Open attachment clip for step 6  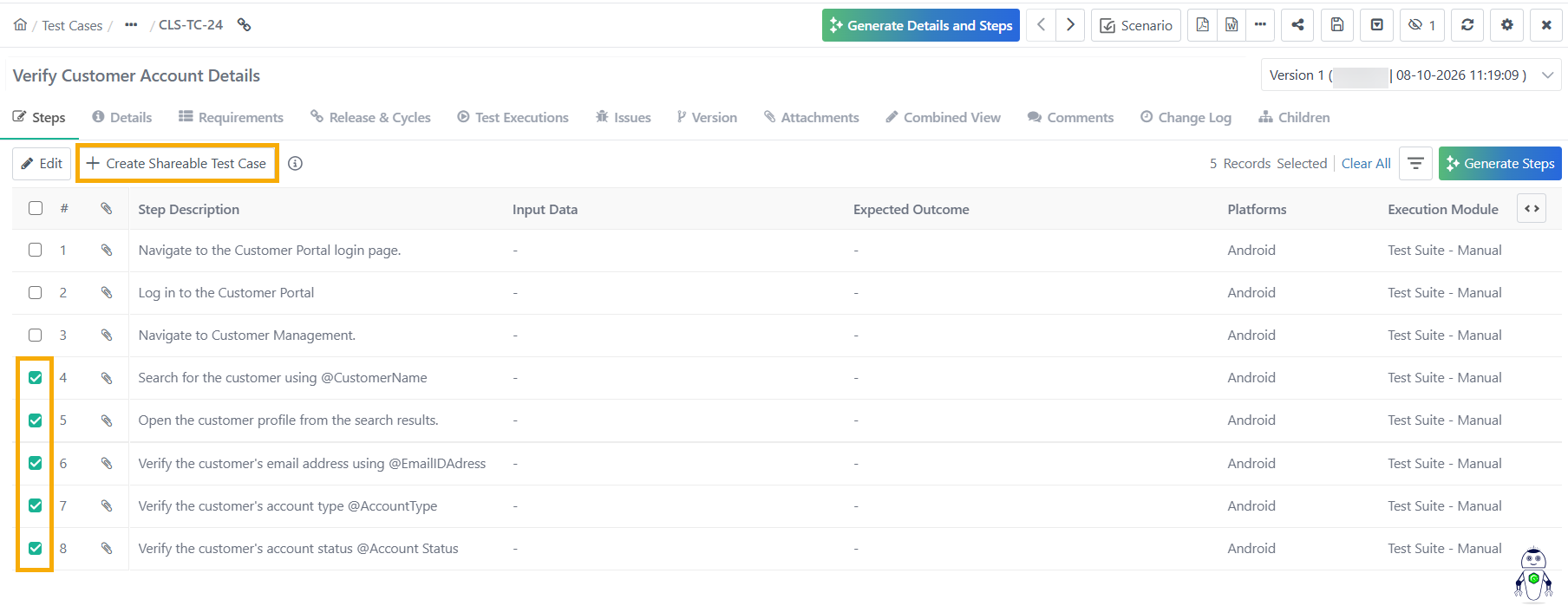[x=107, y=463]
